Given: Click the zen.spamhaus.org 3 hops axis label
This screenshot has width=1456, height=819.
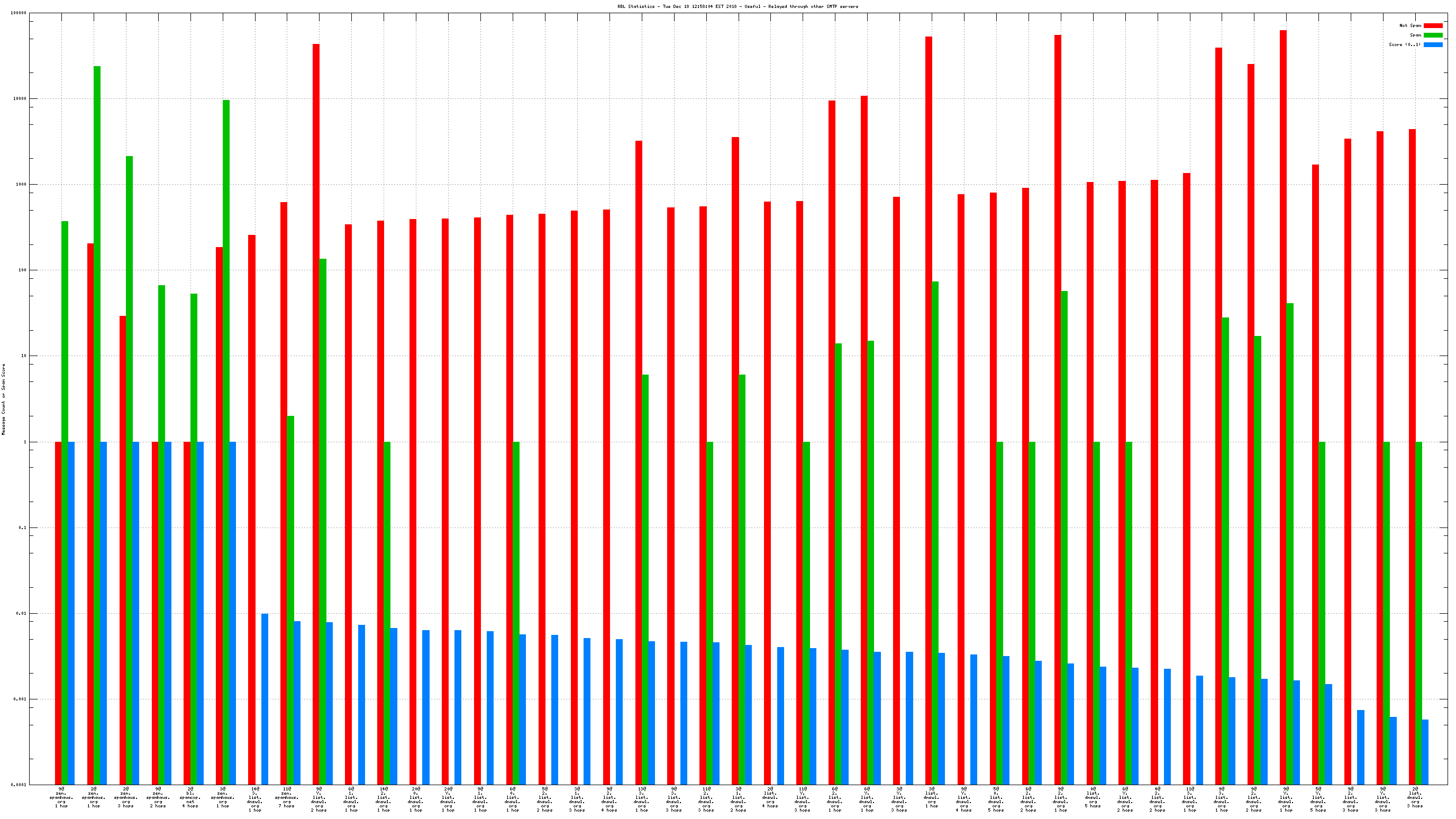Looking at the screenshot, I should [x=126, y=797].
